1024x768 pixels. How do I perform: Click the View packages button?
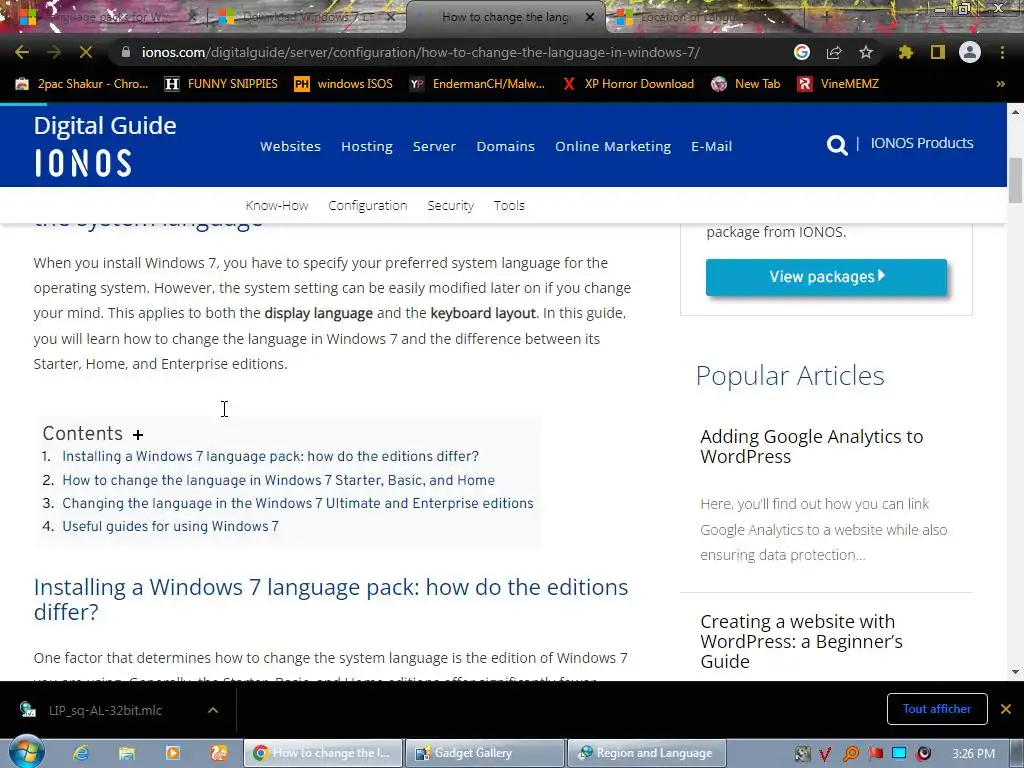coord(826,277)
